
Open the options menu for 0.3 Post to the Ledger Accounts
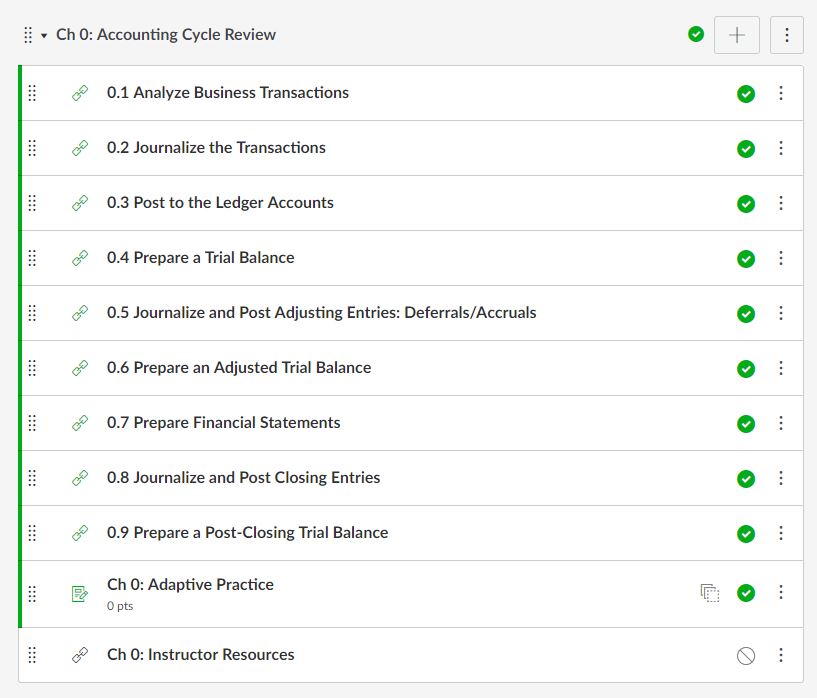click(781, 203)
